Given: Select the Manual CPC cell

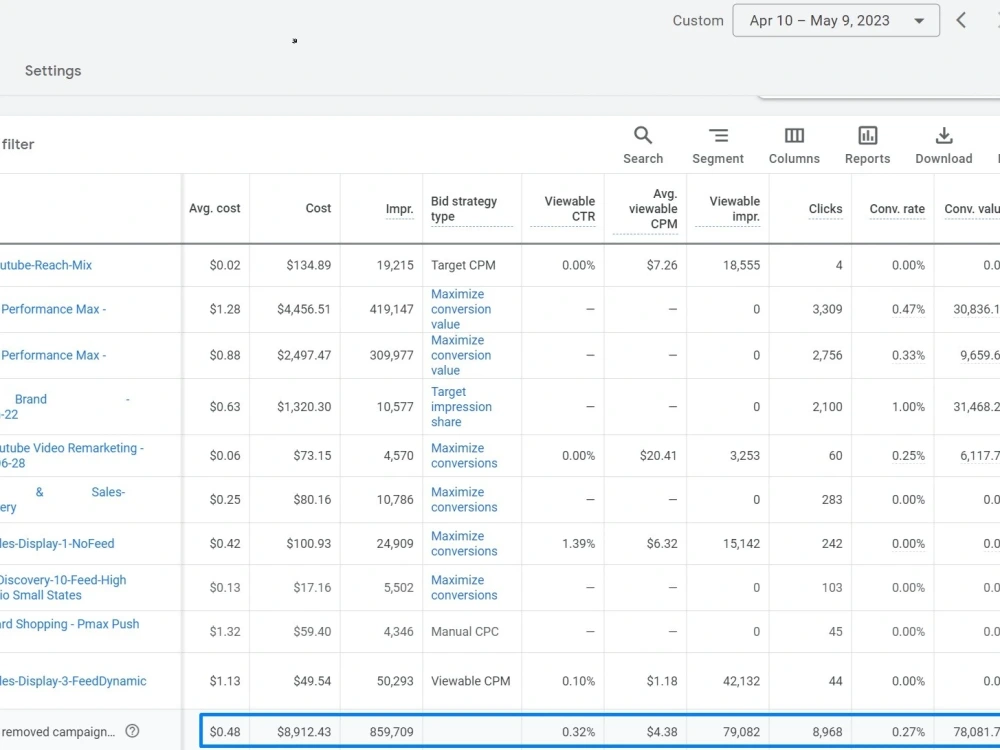Looking at the screenshot, I should [465, 631].
